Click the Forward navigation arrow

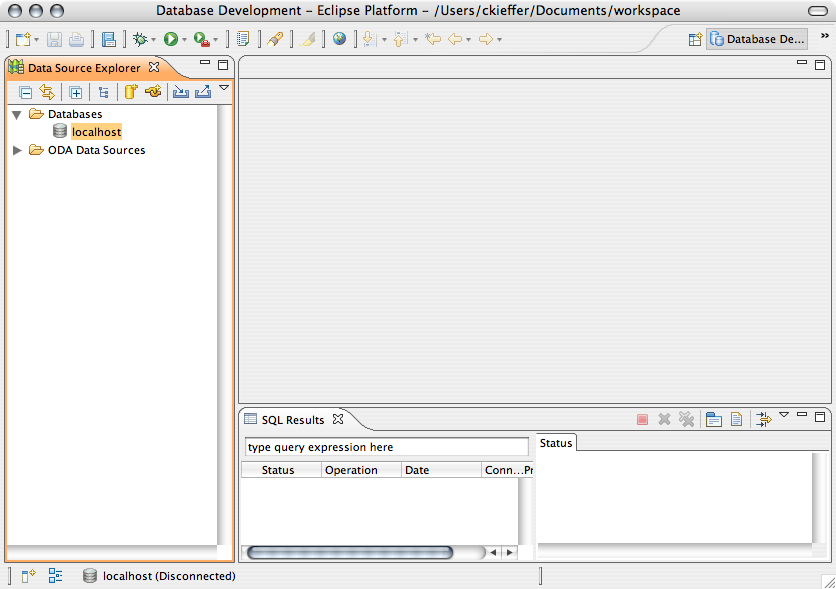tap(486, 39)
